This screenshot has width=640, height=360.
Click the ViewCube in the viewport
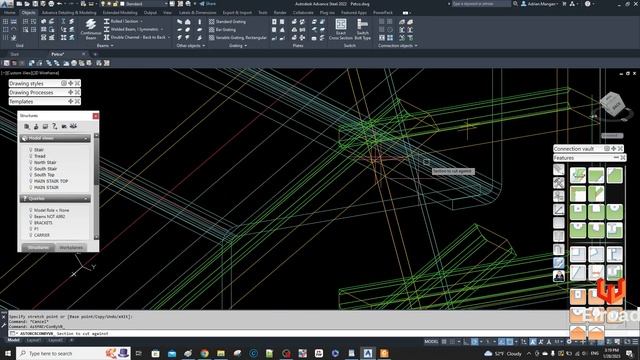pyautogui.click(x=612, y=104)
